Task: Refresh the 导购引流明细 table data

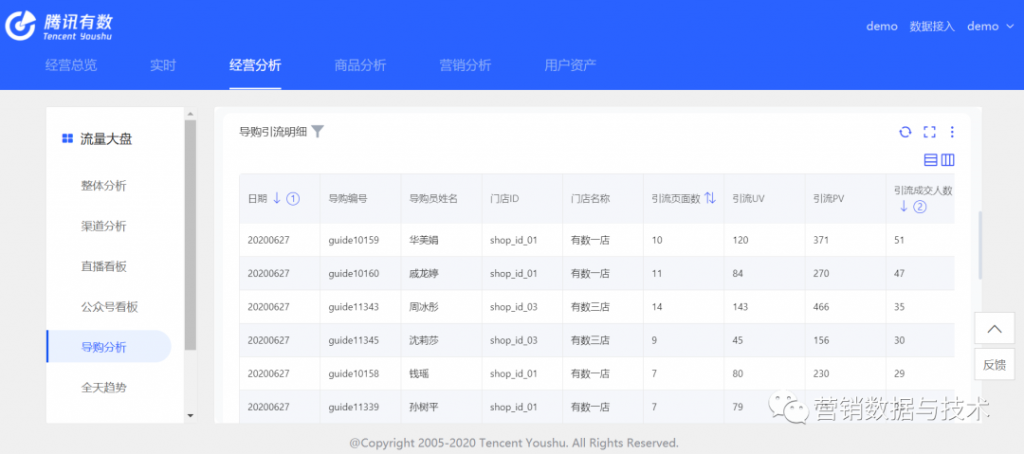Action: (905, 132)
